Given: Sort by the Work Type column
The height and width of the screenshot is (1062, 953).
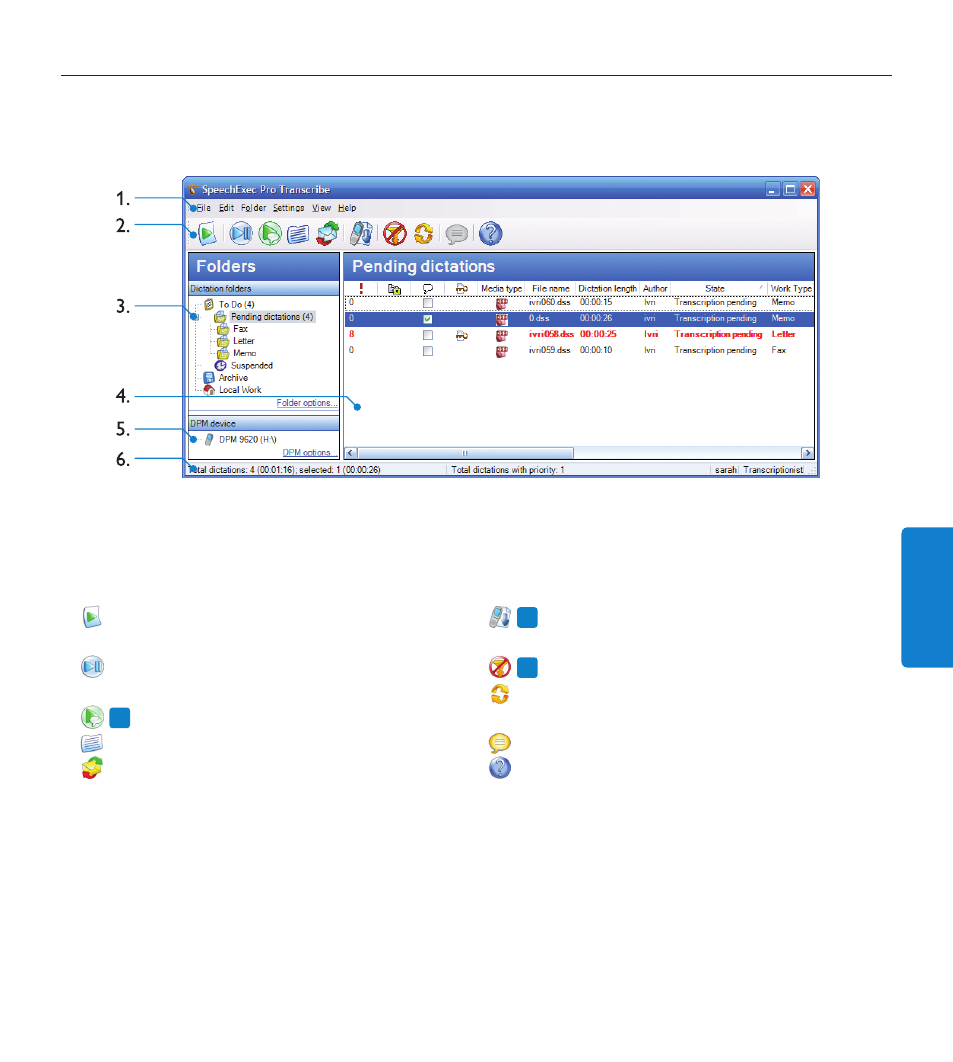Looking at the screenshot, I should [790, 289].
